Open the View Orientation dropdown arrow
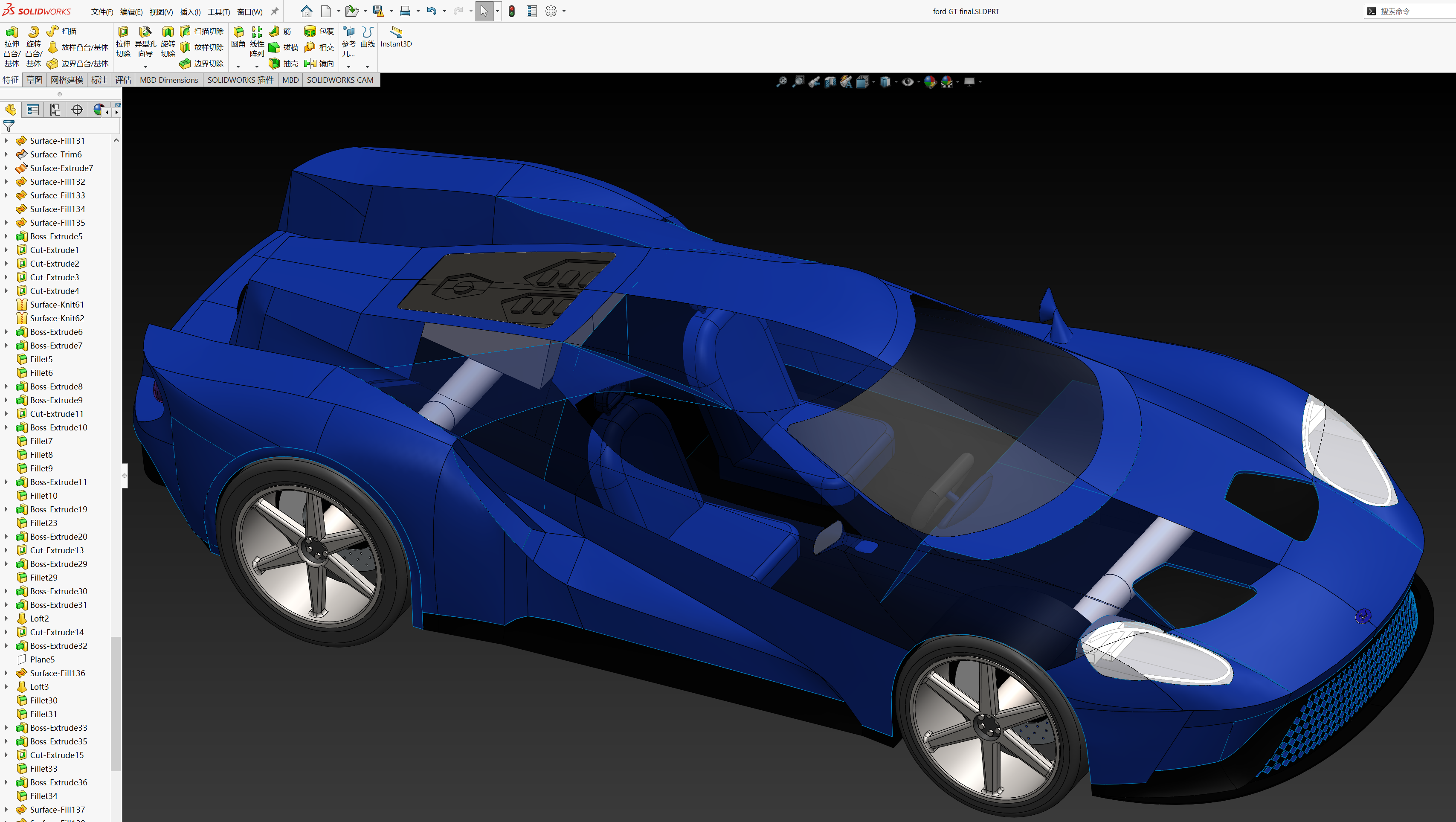The image size is (1456, 822). click(x=874, y=82)
